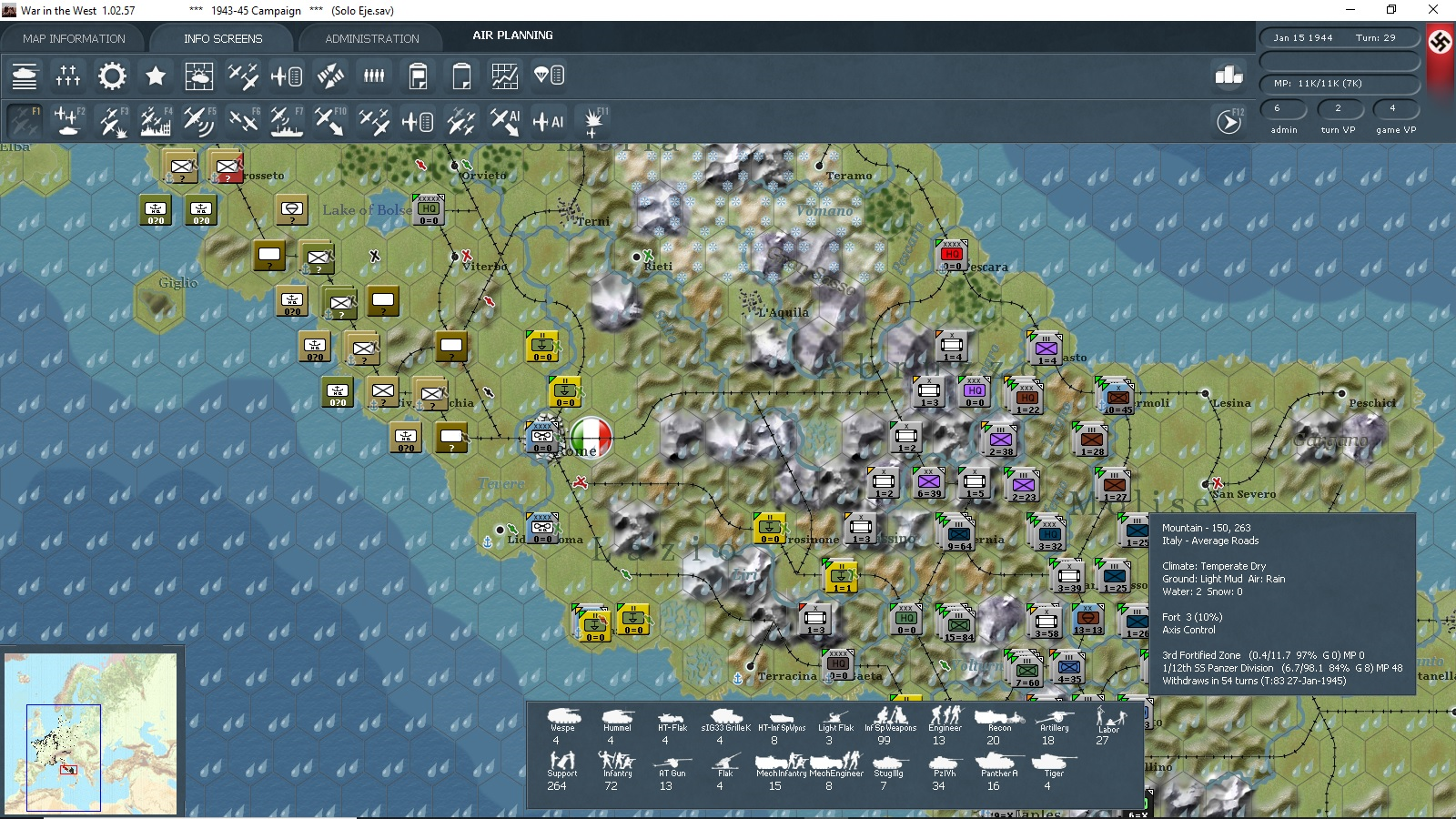The image size is (1456, 819).
Task: Open the losses screen with grave crosses icon
Action: (x=68, y=76)
